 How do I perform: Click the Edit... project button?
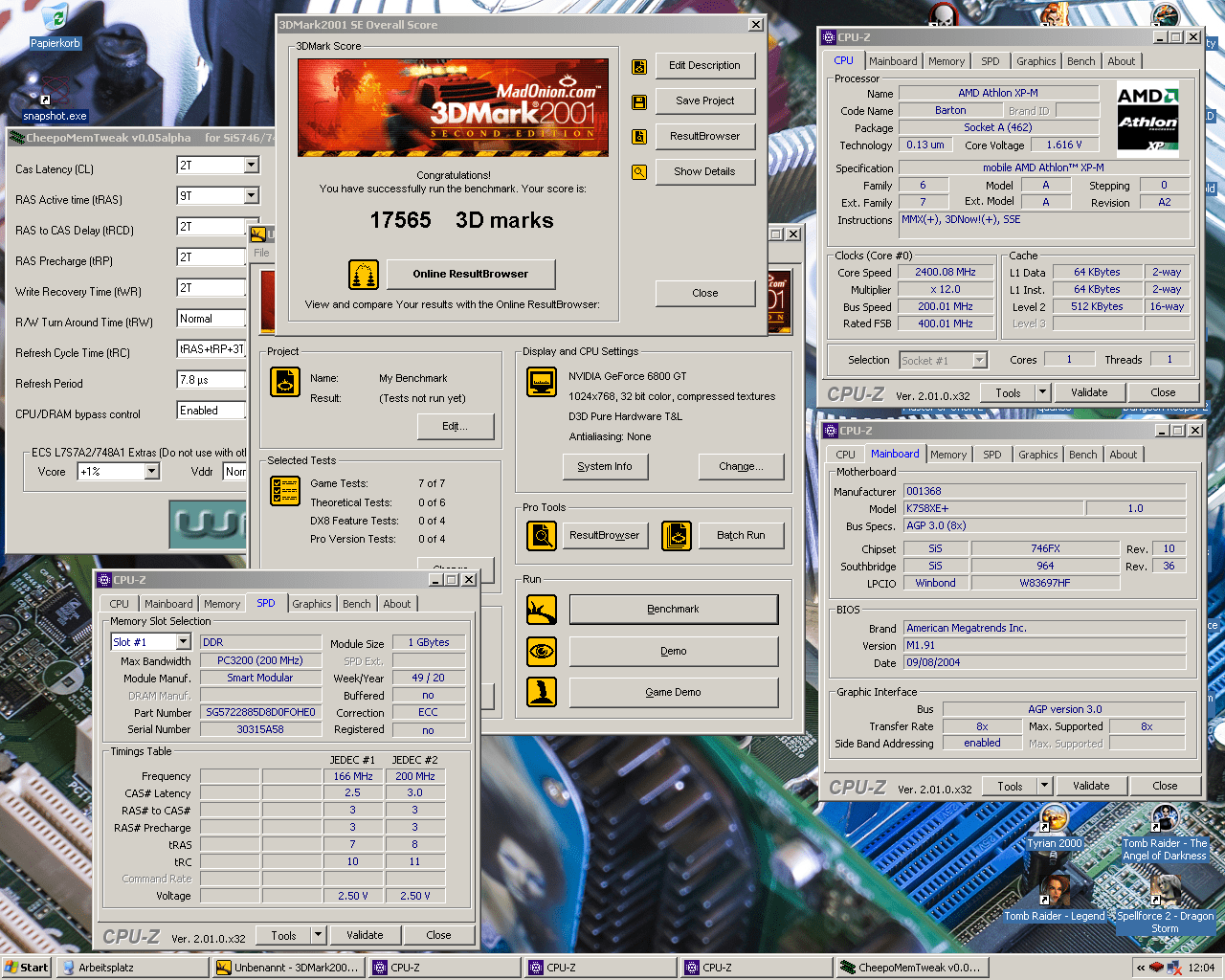[456, 427]
